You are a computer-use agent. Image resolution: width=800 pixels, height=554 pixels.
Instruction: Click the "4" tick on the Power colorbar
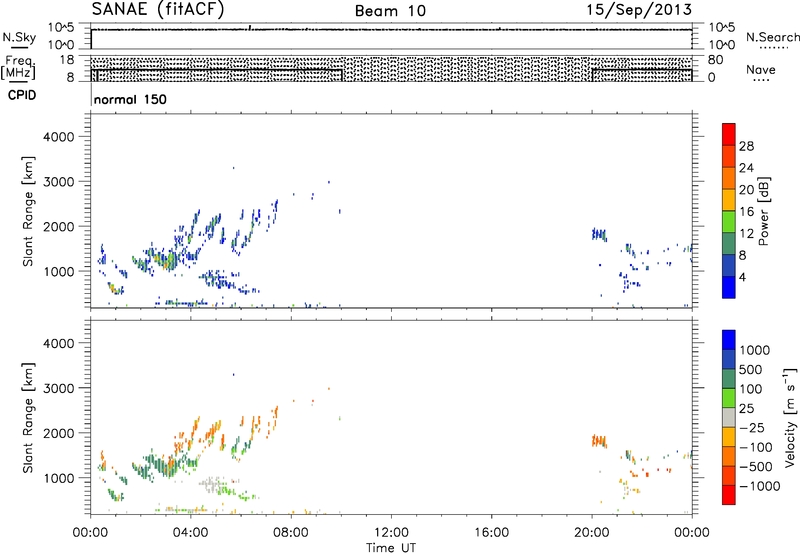coord(743,277)
